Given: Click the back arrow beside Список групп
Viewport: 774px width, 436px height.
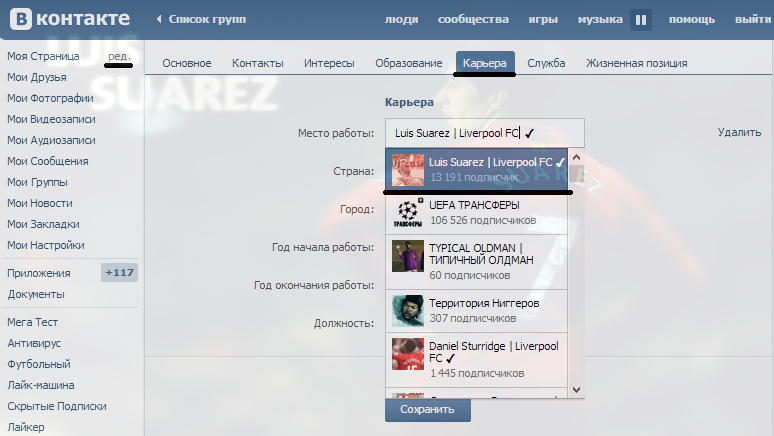Looking at the screenshot, I should point(158,19).
